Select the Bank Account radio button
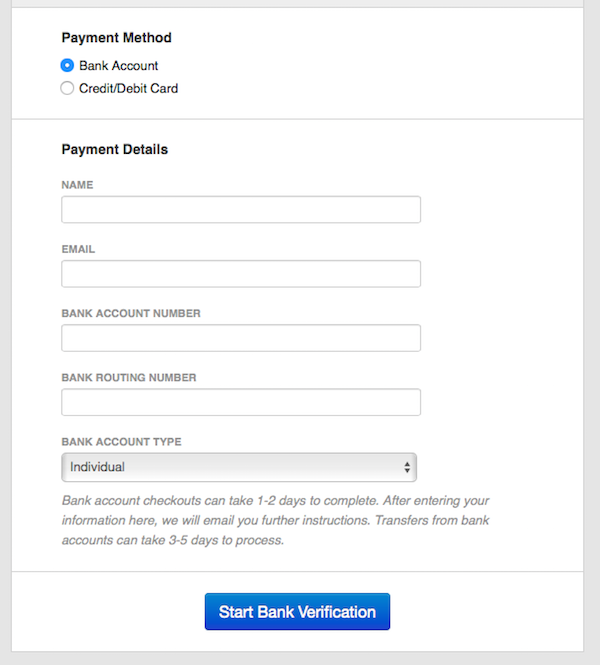This screenshot has height=665, width=600. tap(67, 66)
